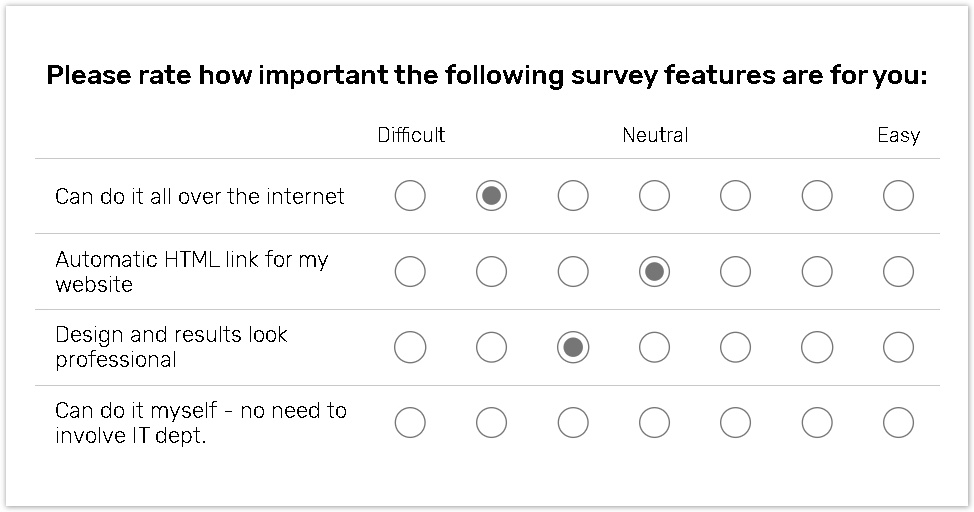Click the 'Can do it all over the internet' label

point(200,196)
